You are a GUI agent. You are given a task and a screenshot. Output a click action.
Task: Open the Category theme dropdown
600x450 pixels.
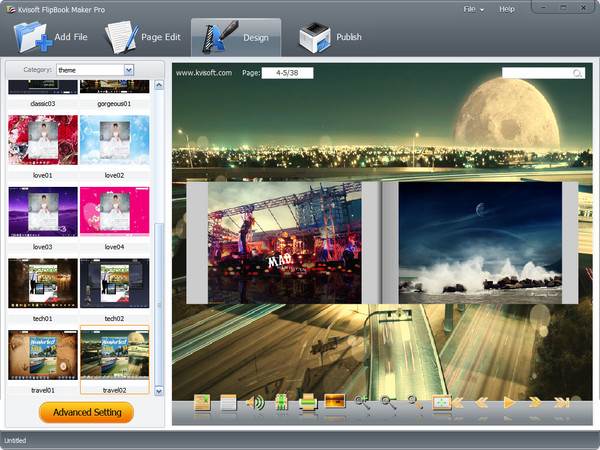pos(129,69)
